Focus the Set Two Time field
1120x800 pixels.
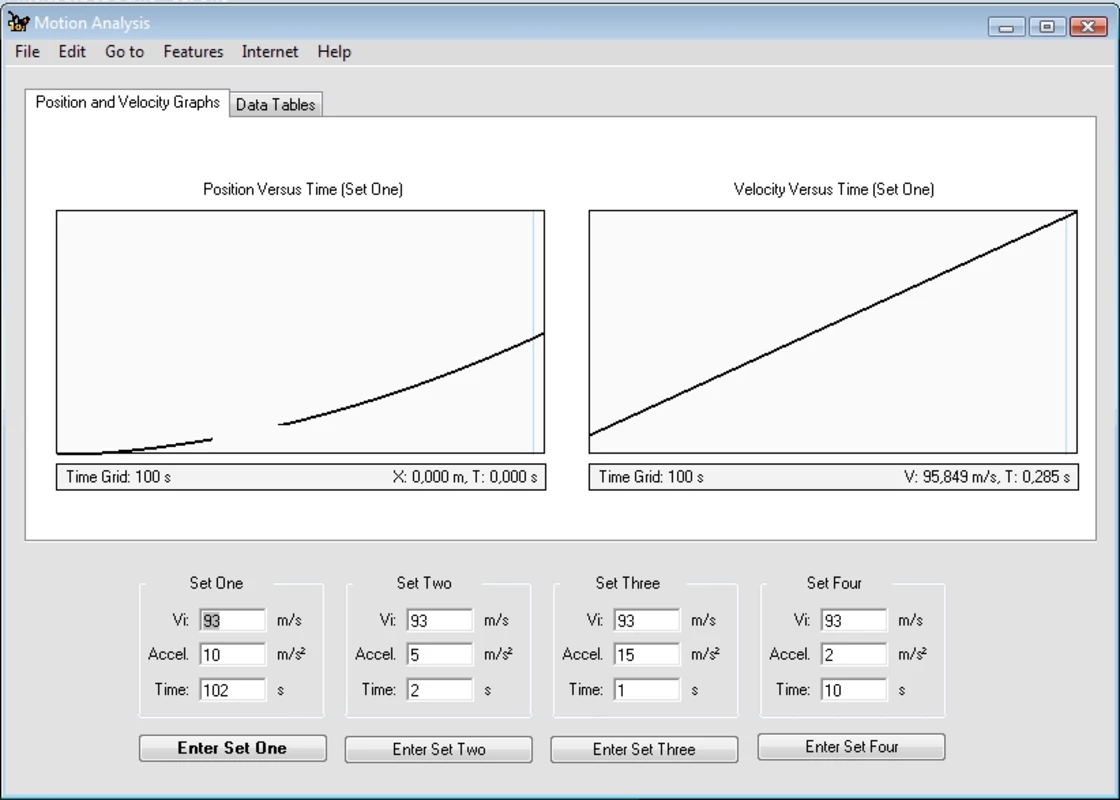point(439,690)
